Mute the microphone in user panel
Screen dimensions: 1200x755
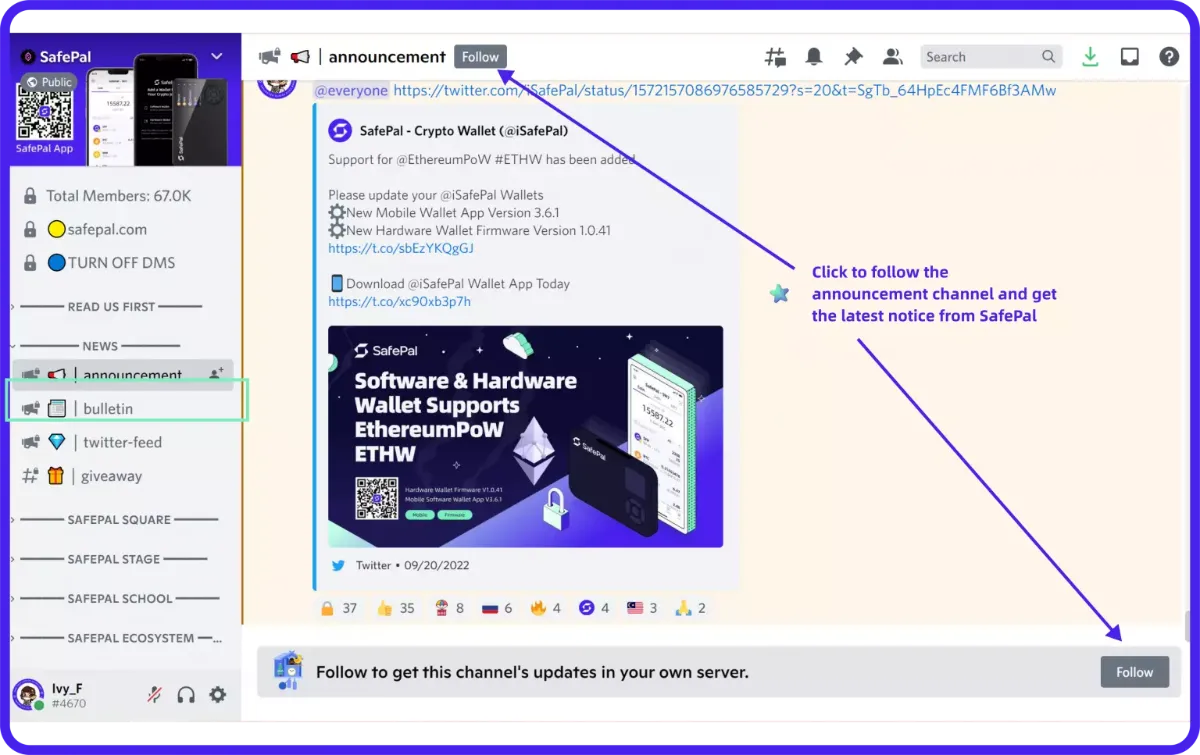coord(155,695)
